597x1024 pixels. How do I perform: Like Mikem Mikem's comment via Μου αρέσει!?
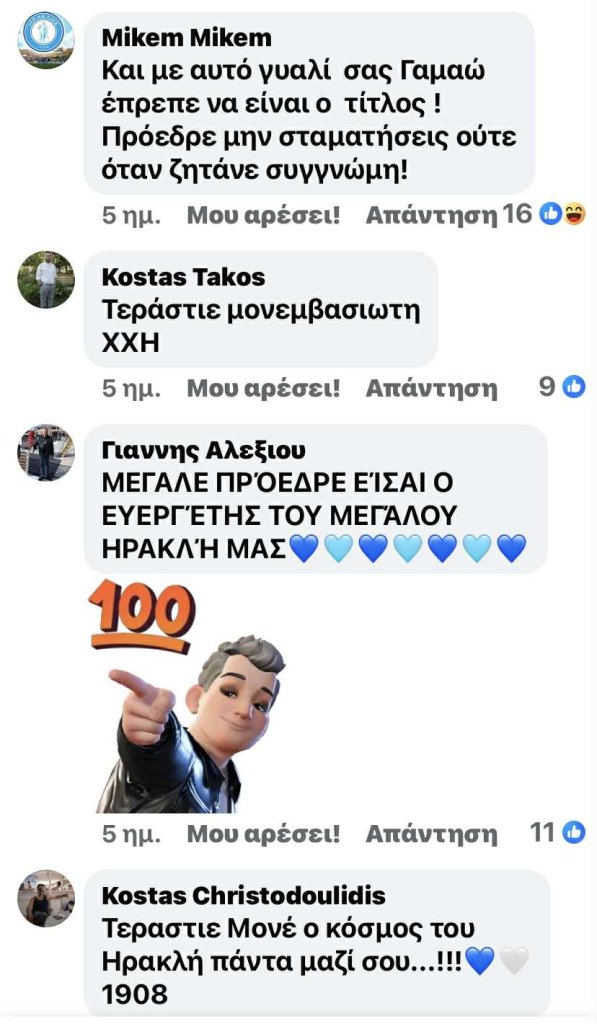(263, 215)
